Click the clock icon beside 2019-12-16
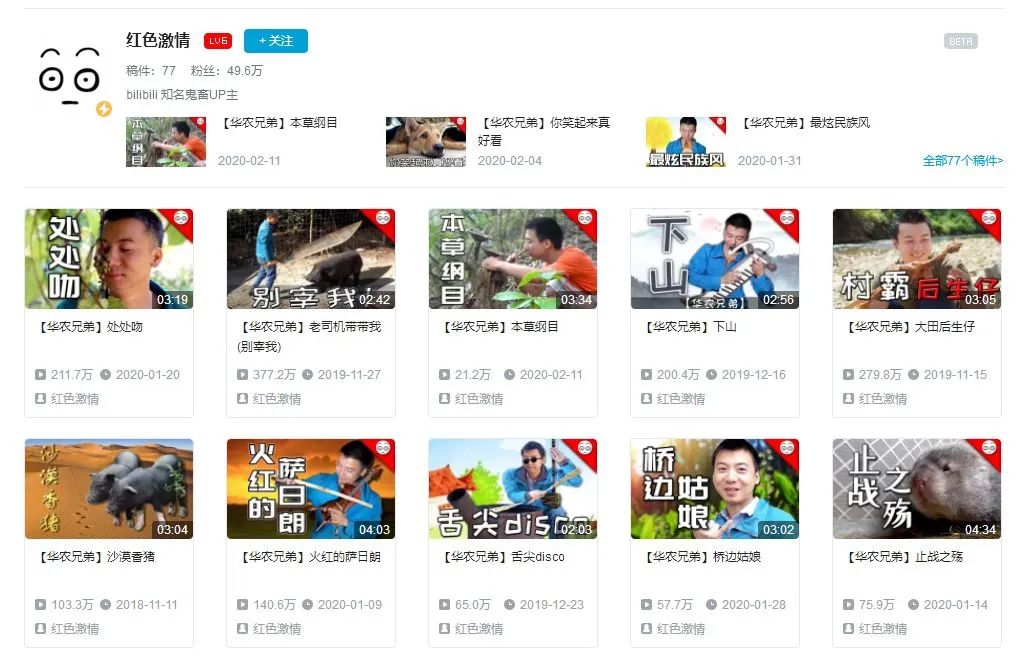The height and width of the screenshot is (658, 1016). pos(711,375)
